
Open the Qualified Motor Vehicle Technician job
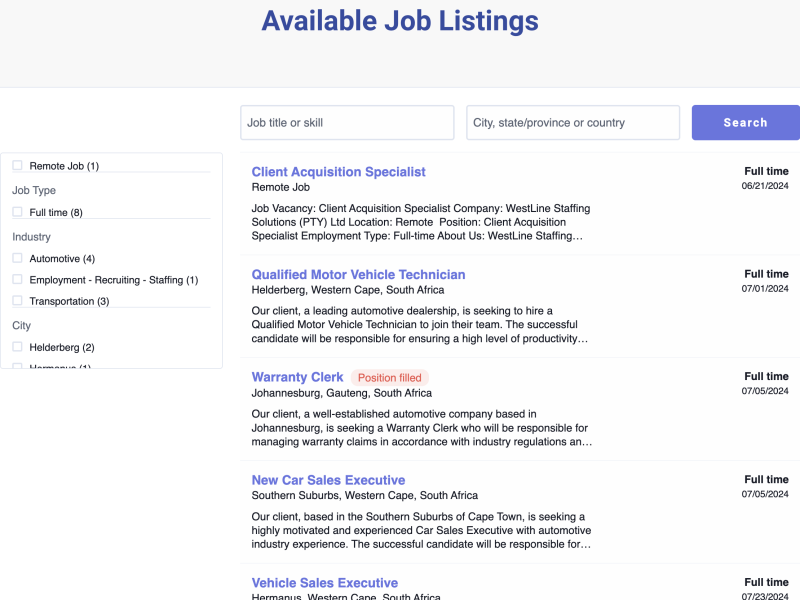click(x=358, y=275)
